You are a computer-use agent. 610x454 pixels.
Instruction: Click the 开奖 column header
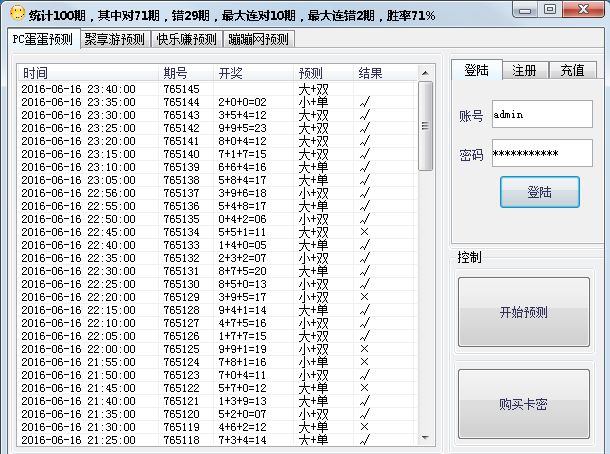pyautogui.click(x=254, y=73)
